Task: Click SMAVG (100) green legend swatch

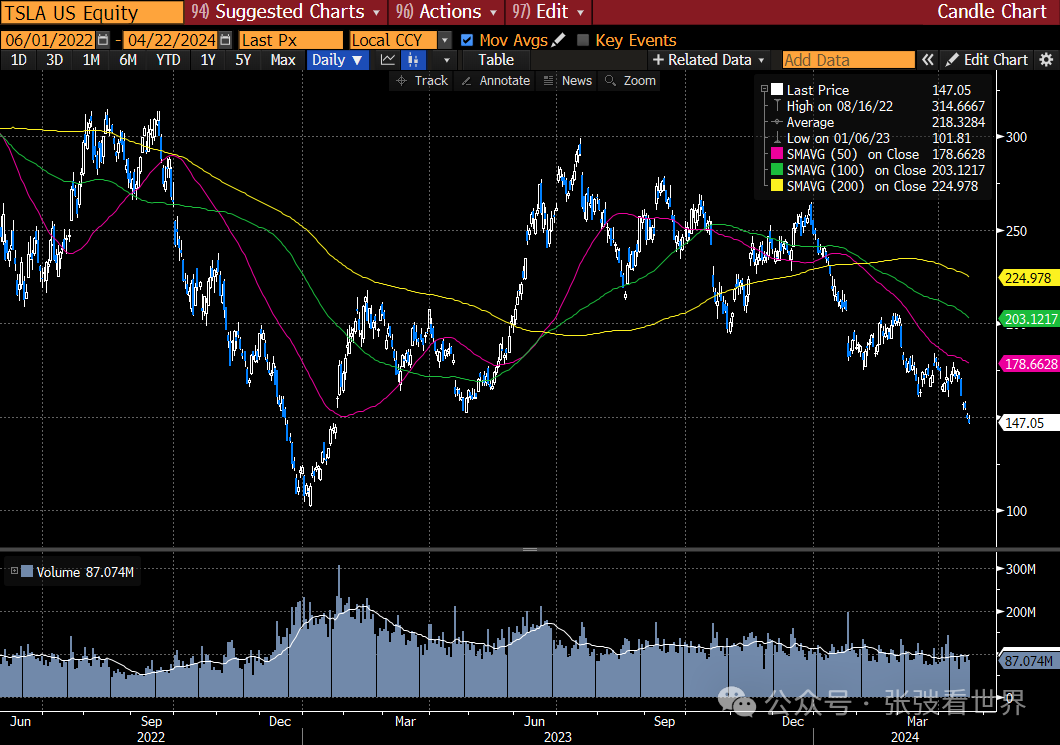Action: 777,170
